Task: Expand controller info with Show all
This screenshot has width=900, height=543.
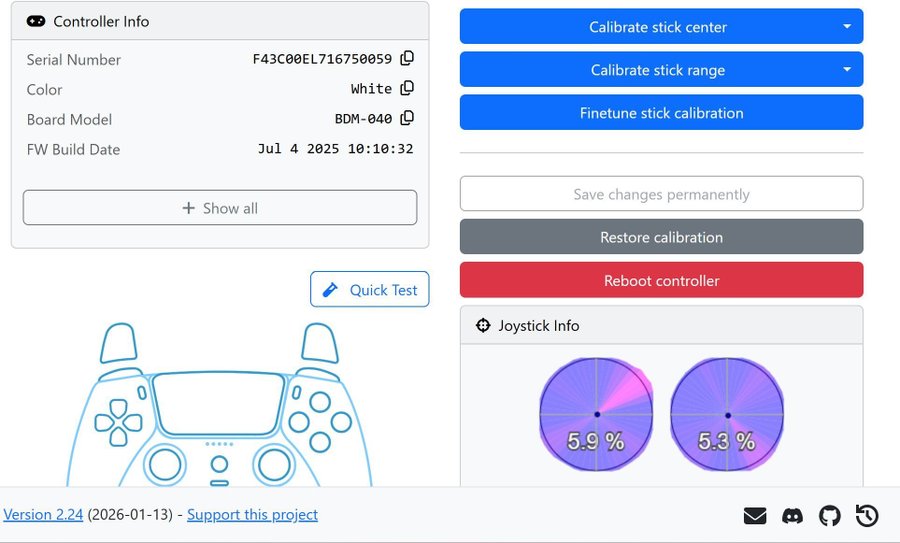Action: (220, 208)
